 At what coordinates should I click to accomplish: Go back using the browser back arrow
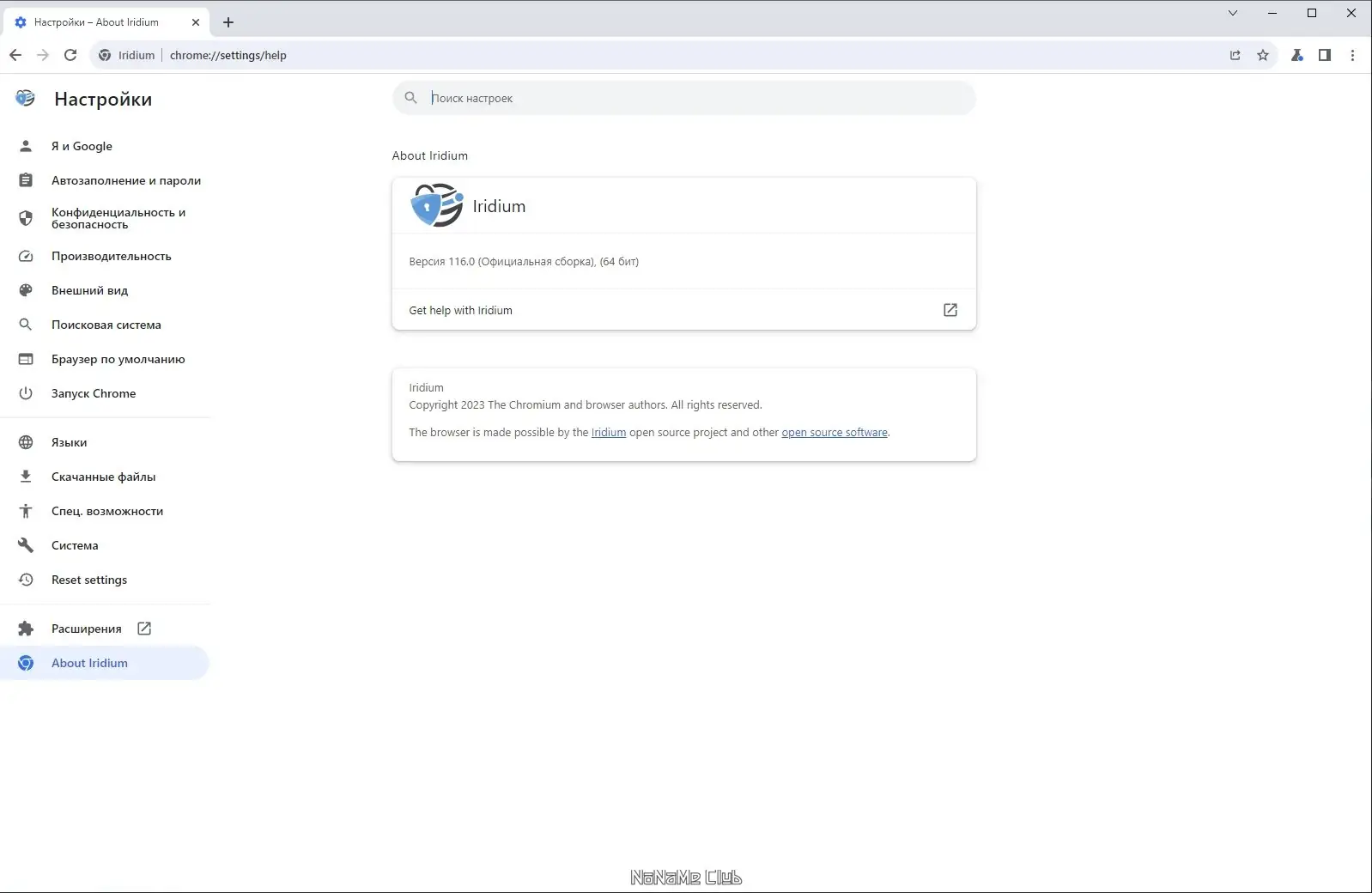tap(15, 55)
